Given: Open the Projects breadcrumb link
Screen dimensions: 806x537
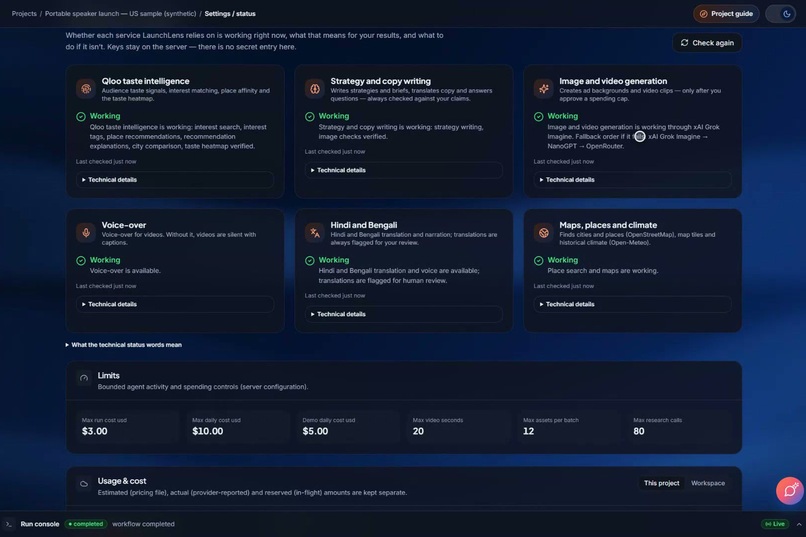Looking at the screenshot, I should click(24, 14).
